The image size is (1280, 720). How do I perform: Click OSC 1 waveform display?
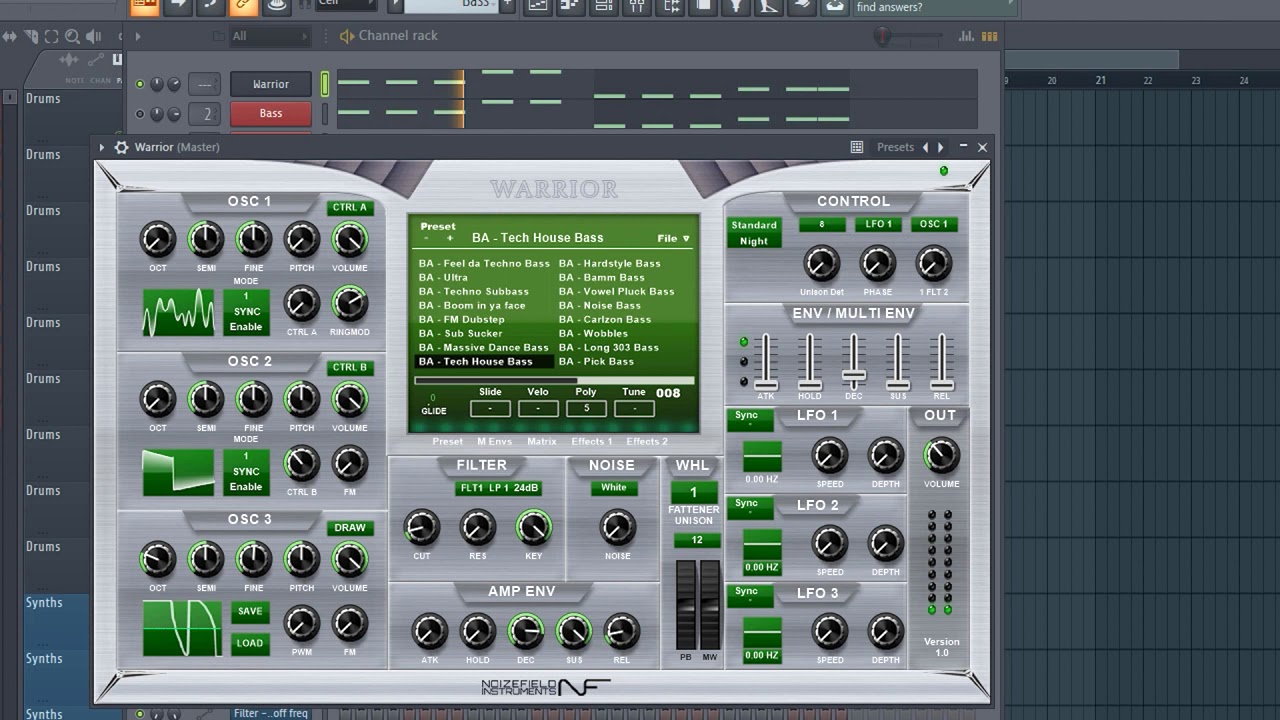[x=179, y=312]
